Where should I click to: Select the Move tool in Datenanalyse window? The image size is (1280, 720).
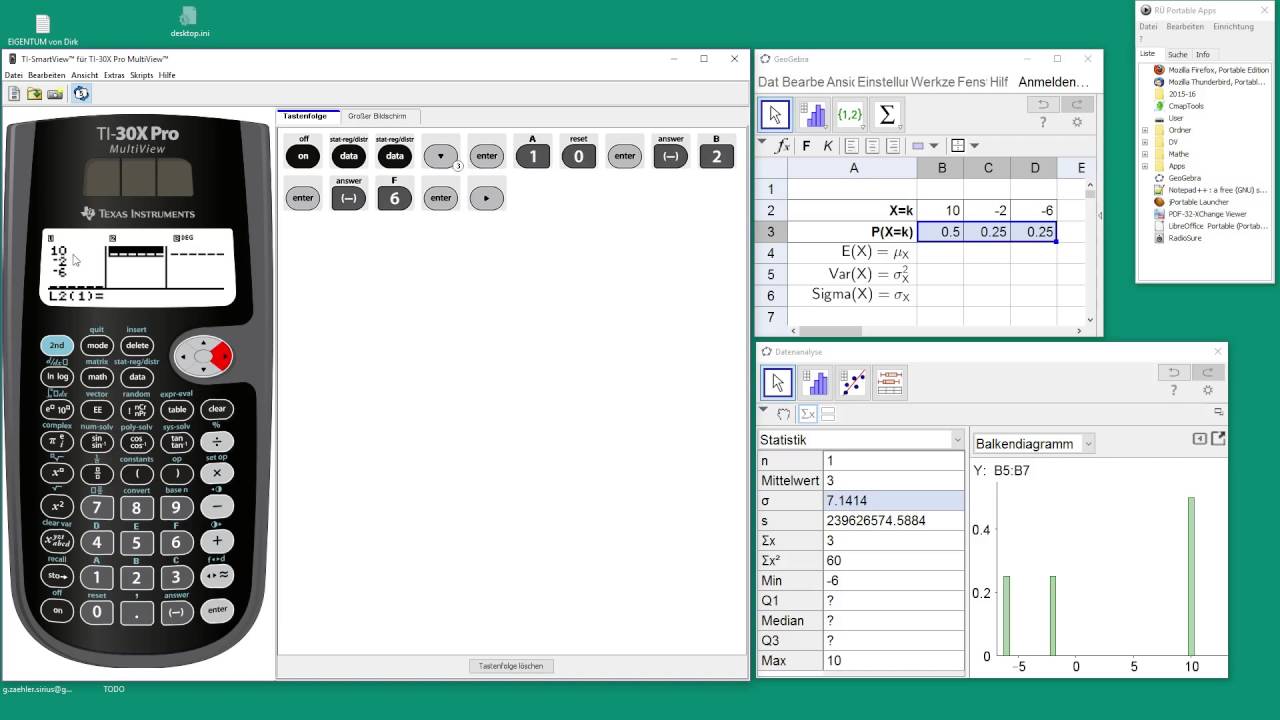point(777,382)
